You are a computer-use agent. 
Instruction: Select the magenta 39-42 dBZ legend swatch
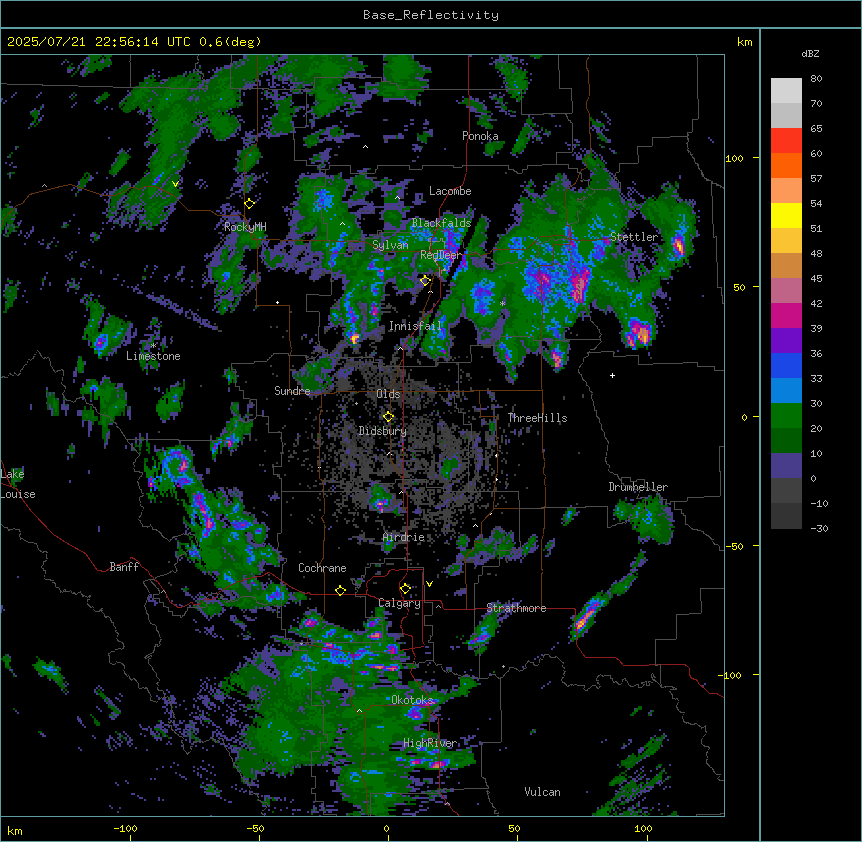(786, 315)
